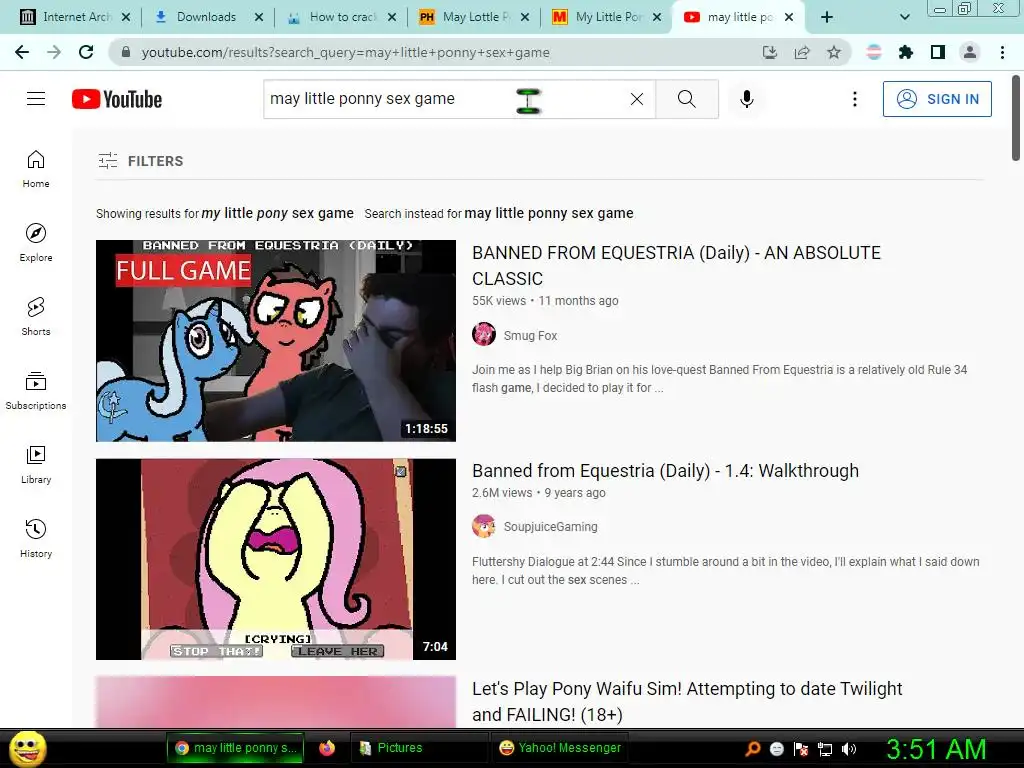
Task: Open the Pictures taskbar window
Action: (x=418, y=748)
